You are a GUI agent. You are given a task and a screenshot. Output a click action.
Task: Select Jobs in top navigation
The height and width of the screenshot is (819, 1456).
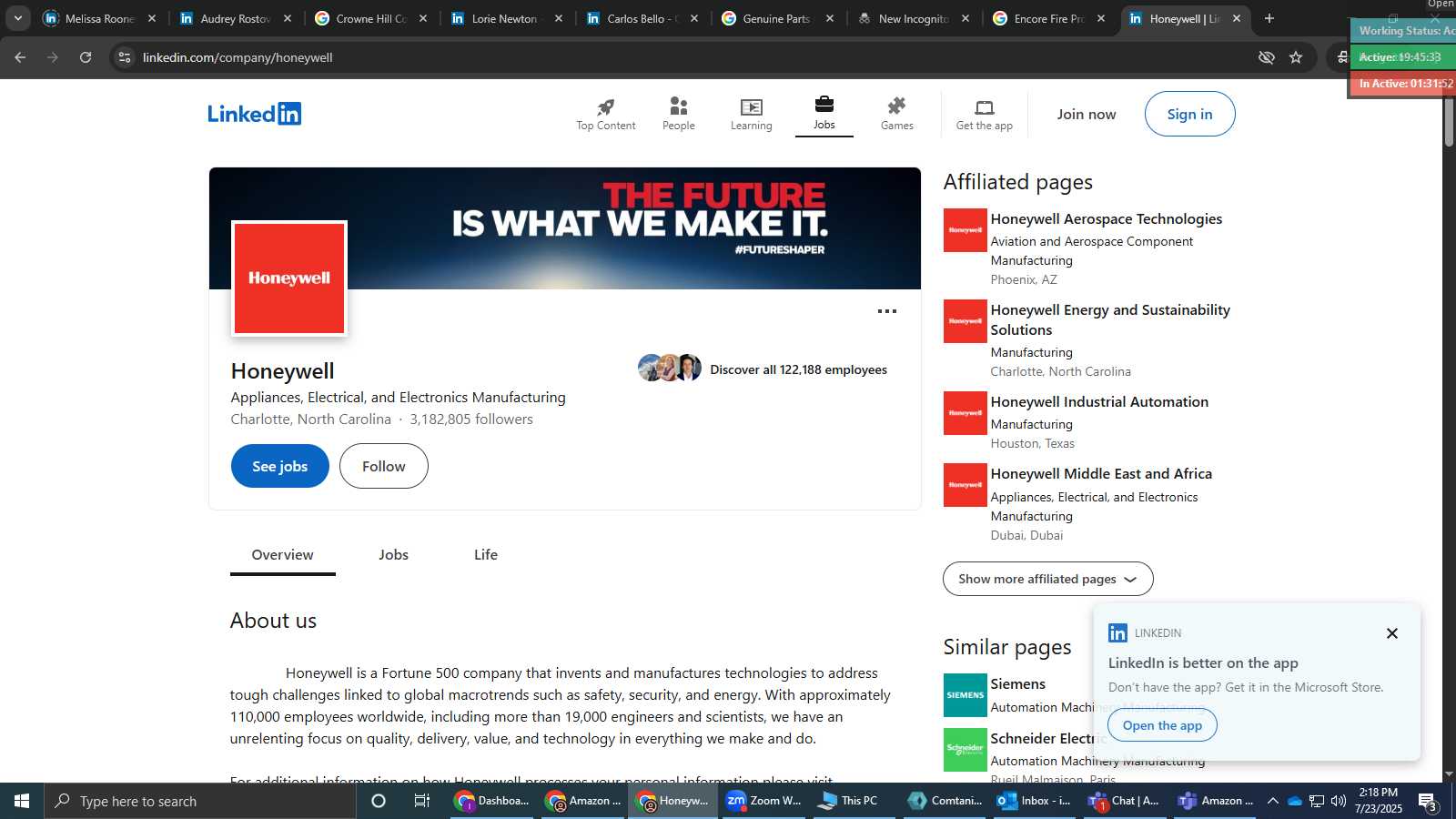point(824,115)
